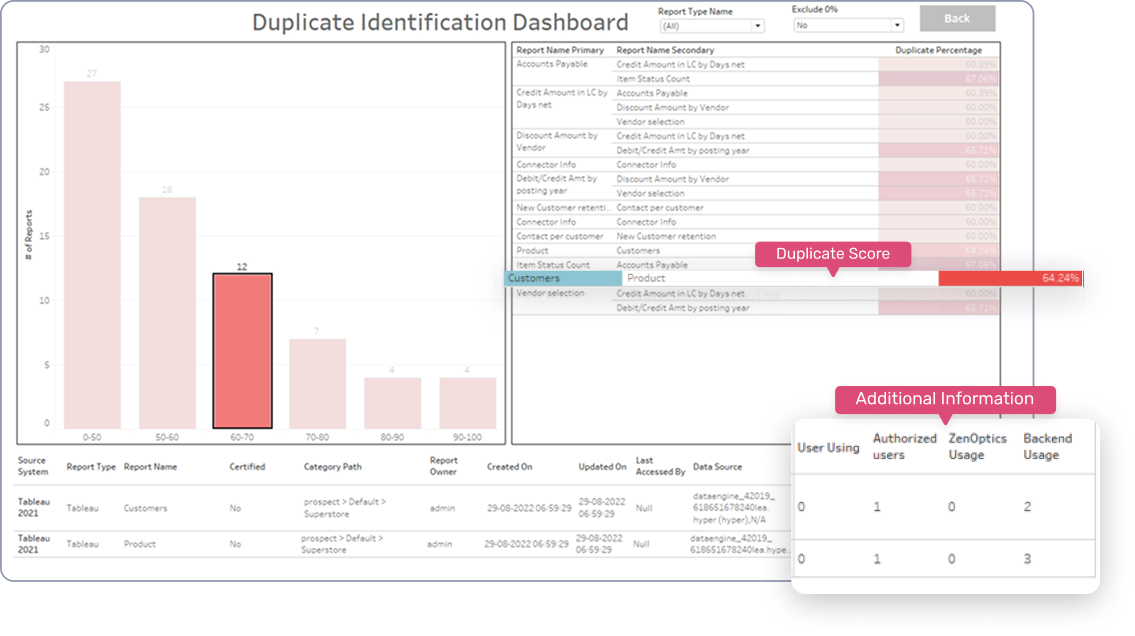
Task: Click the red 64.24% duplicate score bar
Action: pos(1009,278)
